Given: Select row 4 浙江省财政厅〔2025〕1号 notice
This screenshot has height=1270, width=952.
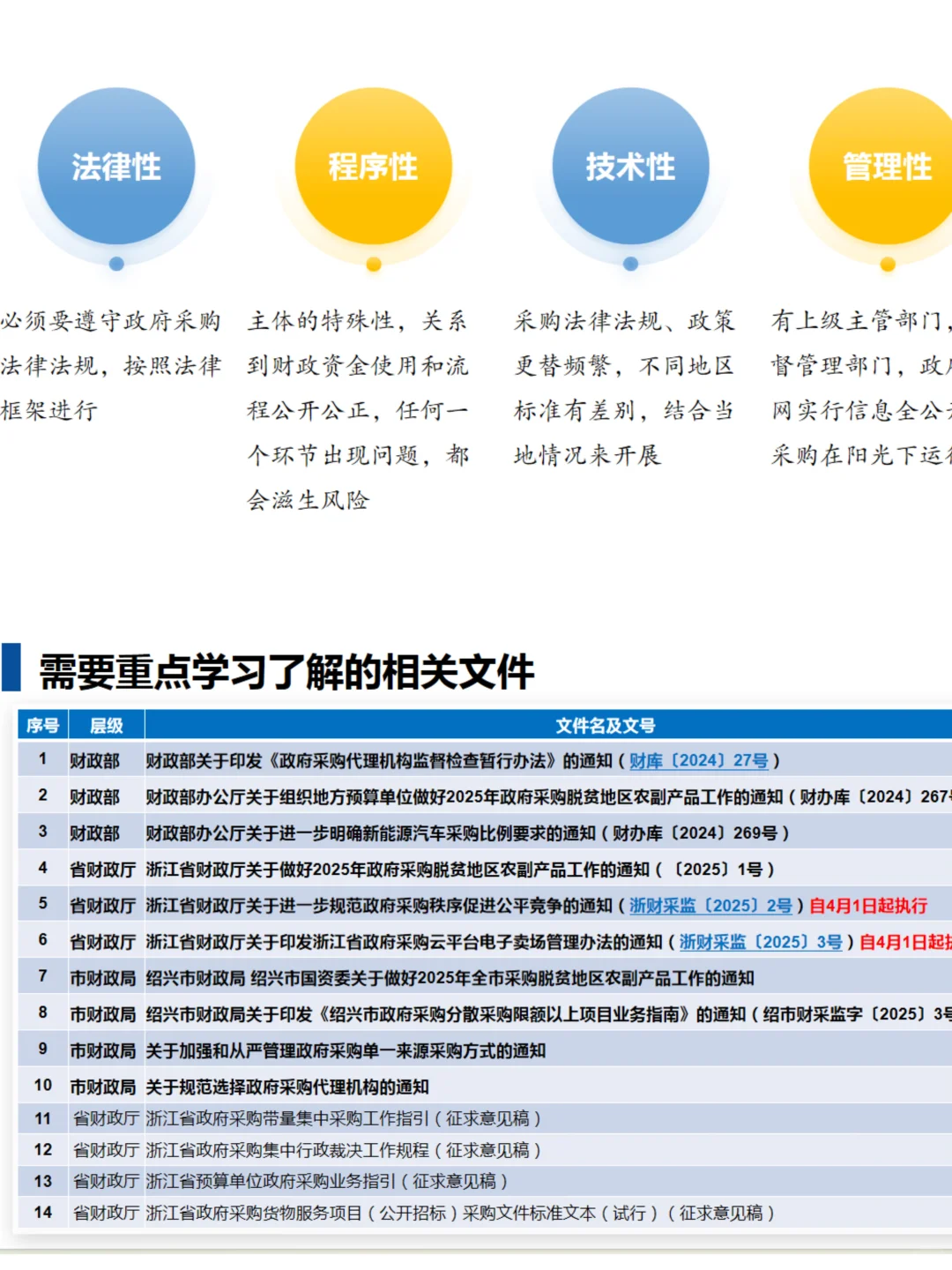Looking at the screenshot, I should click(x=485, y=869).
